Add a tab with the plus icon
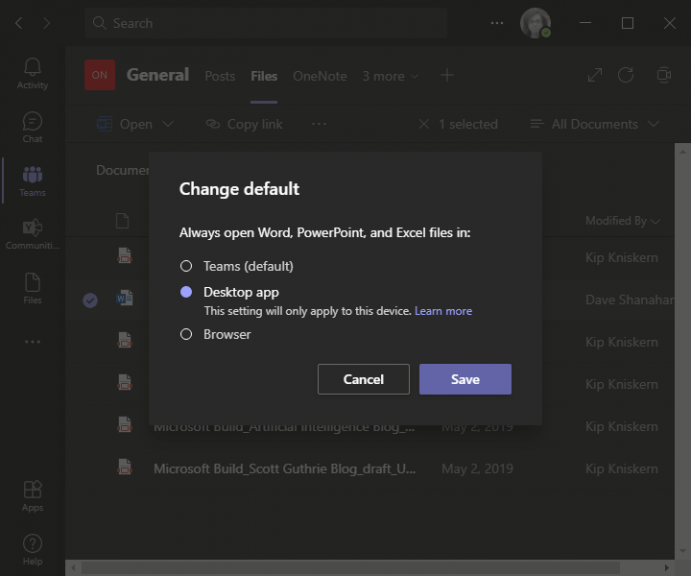Image resolution: width=691 pixels, height=576 pixels. click(447, 75)
